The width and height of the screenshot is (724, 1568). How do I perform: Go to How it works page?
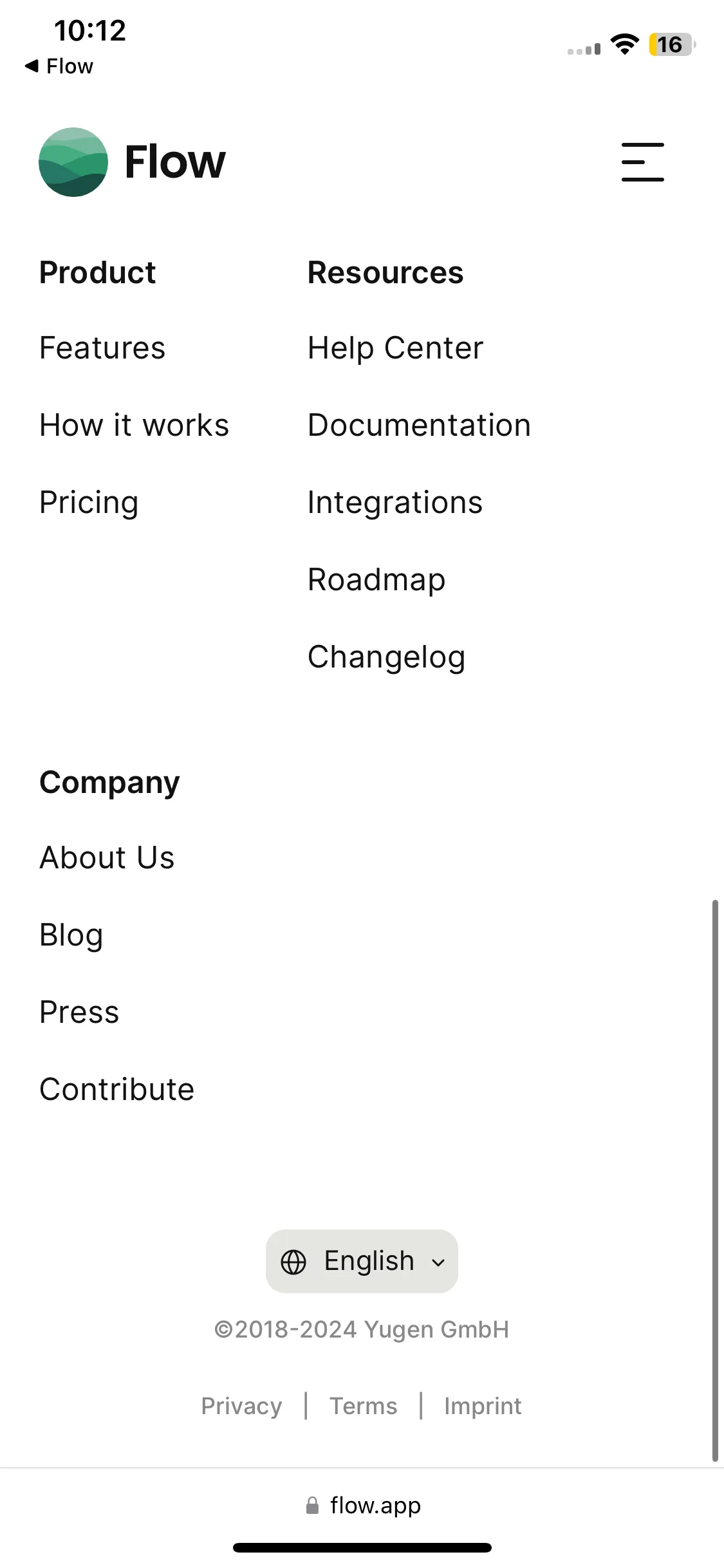coord(134,425)
